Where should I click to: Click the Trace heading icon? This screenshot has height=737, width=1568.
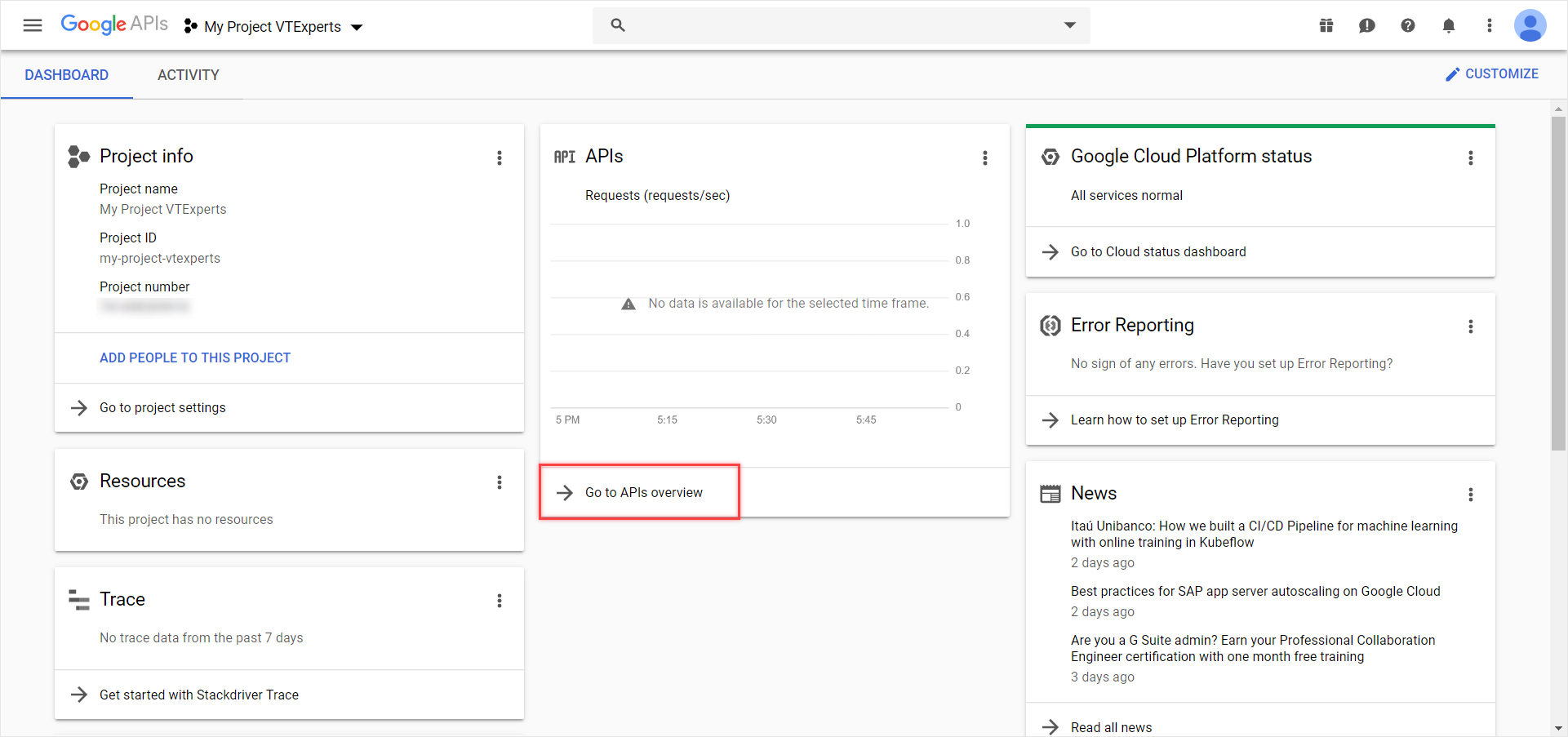[x=79, y=600]
